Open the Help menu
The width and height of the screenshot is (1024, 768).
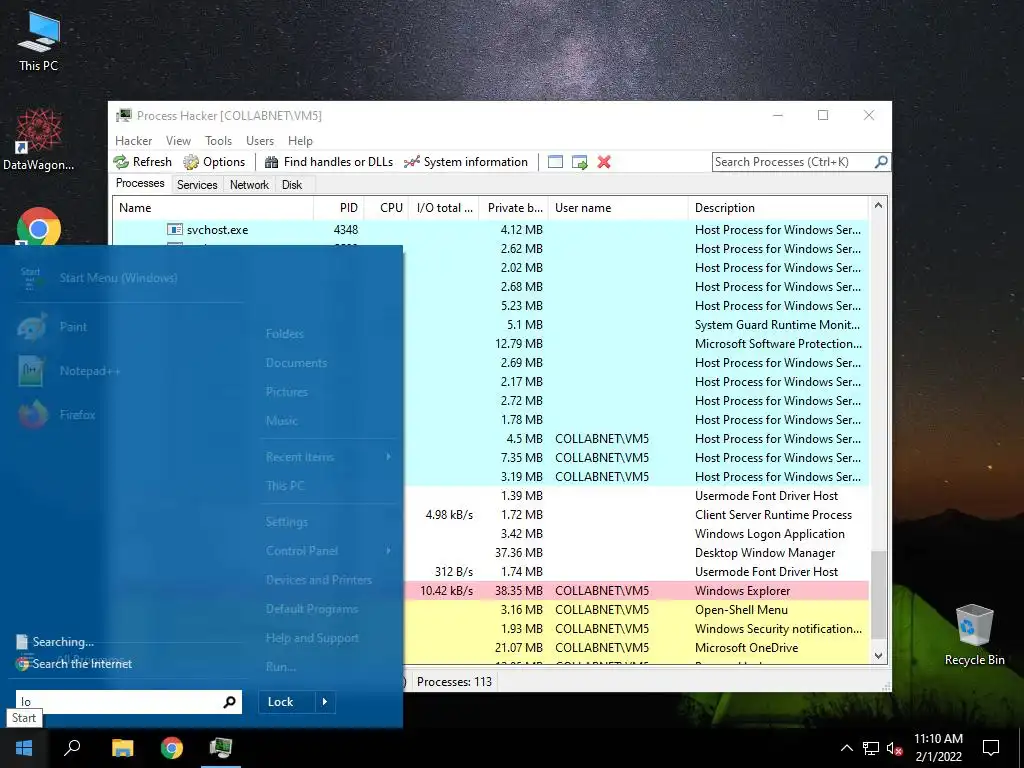tap(300, 141)
